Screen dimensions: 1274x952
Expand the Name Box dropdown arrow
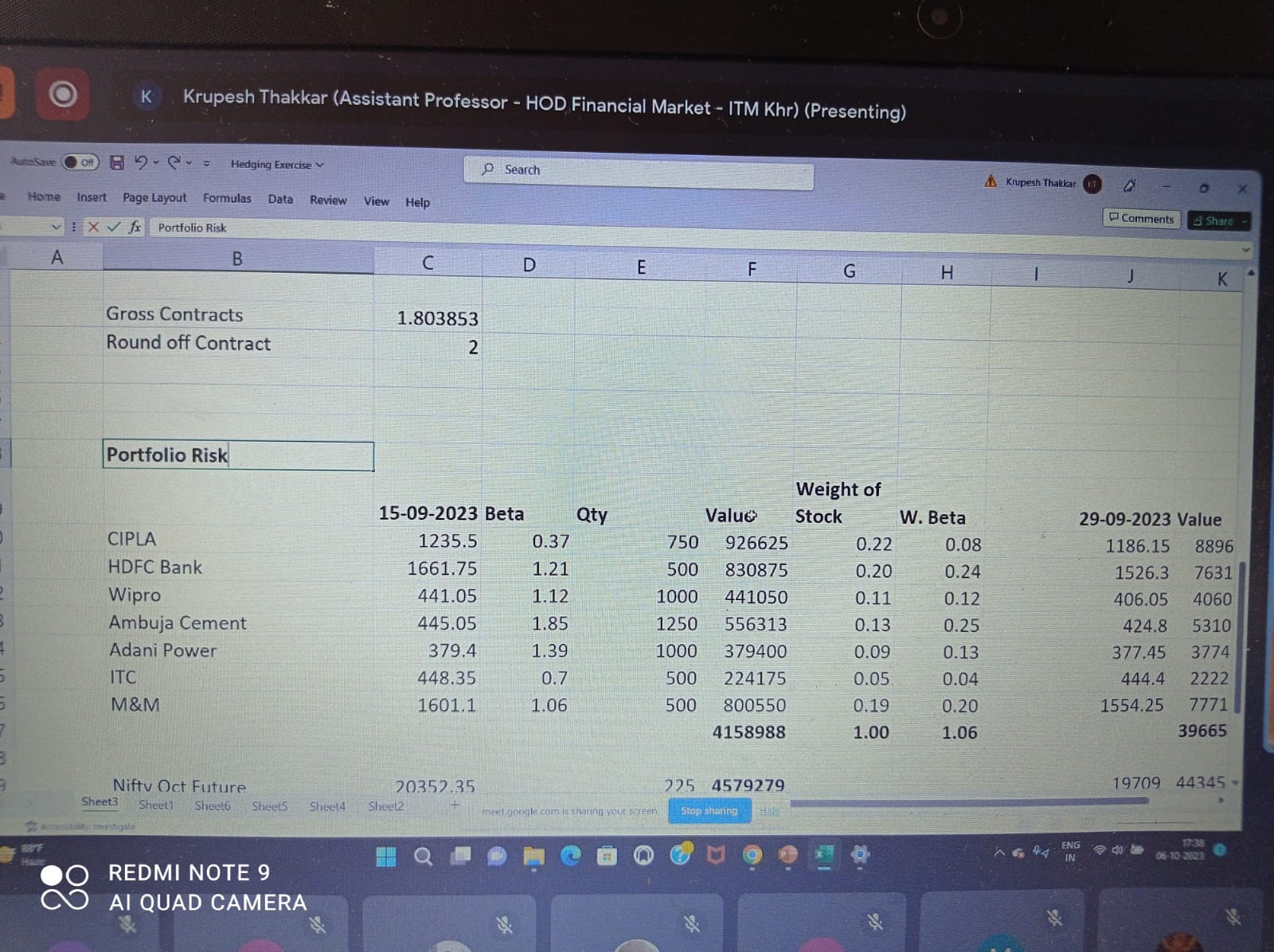click(x=55, y=227)
